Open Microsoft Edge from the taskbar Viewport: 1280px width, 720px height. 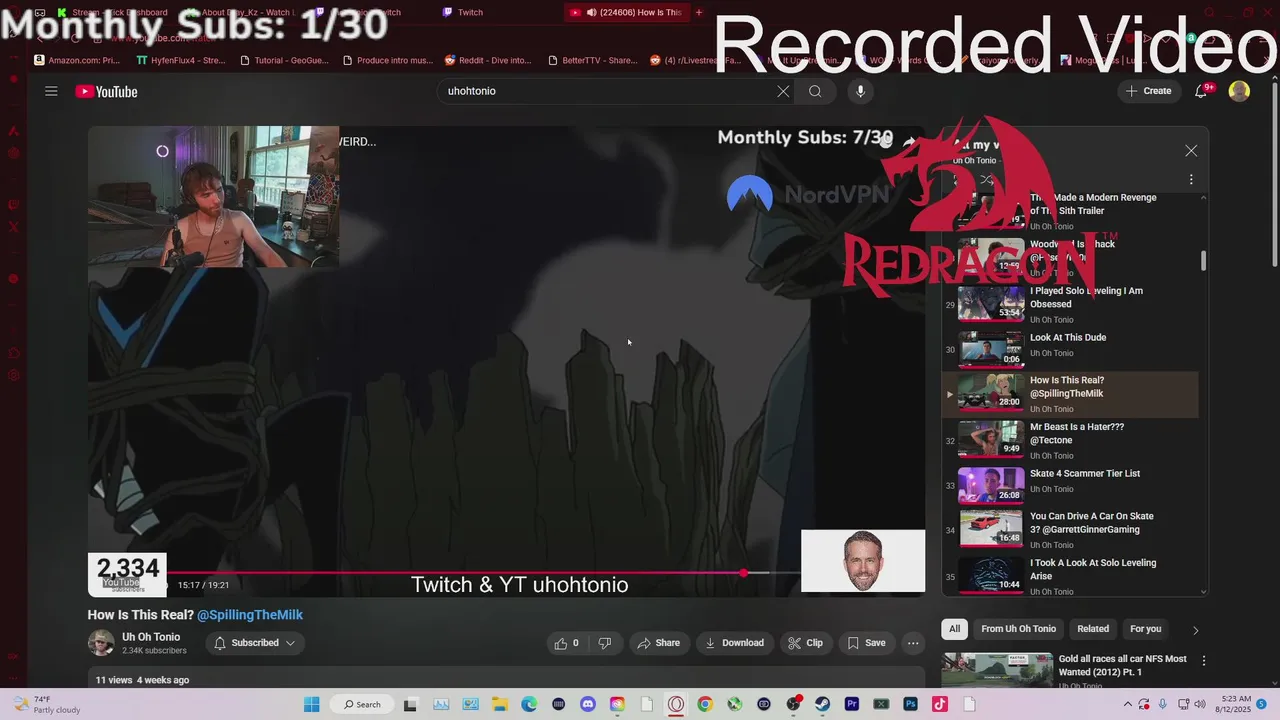[529, 704]
